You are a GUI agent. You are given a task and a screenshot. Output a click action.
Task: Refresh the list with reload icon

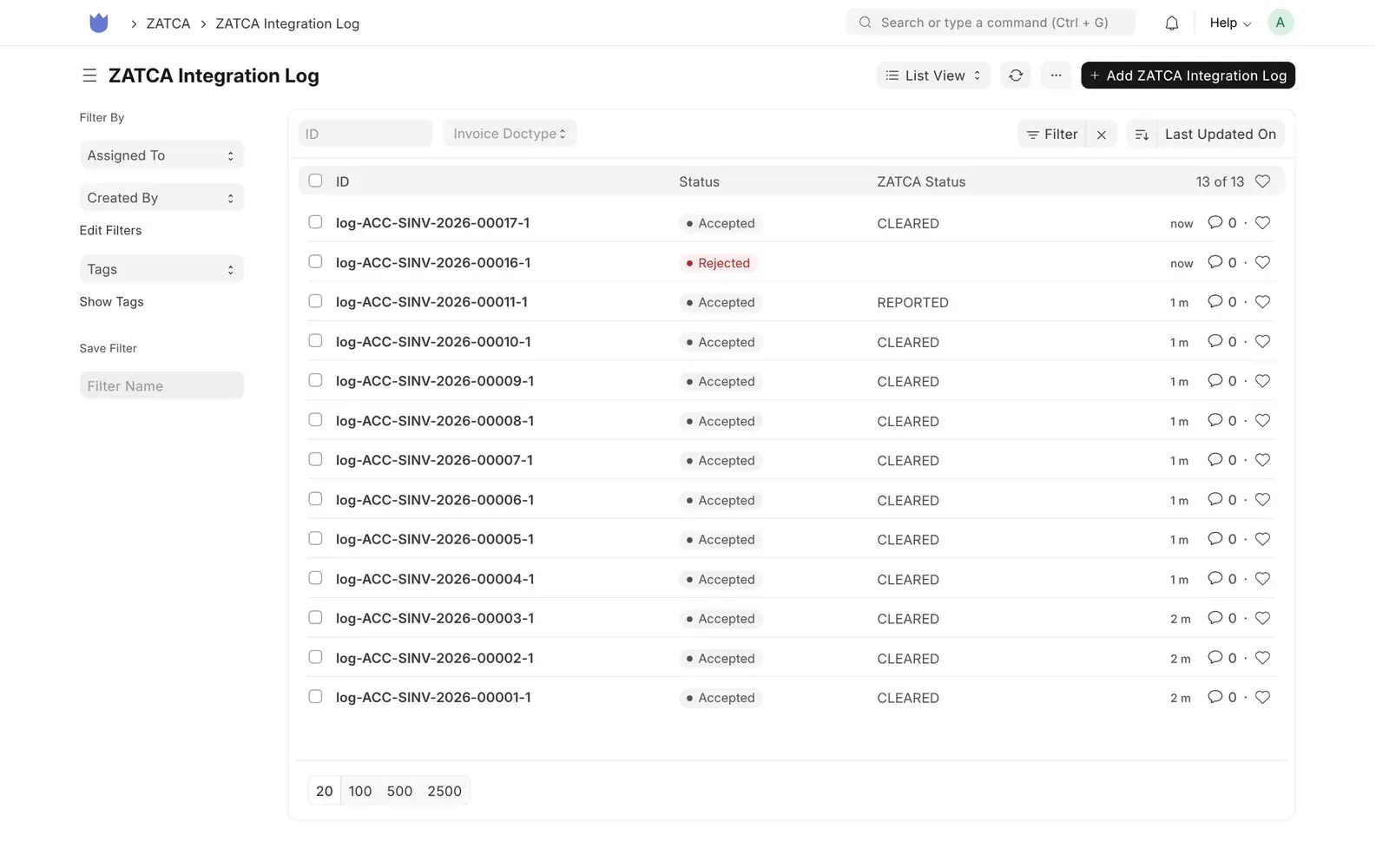(1016, 76)
